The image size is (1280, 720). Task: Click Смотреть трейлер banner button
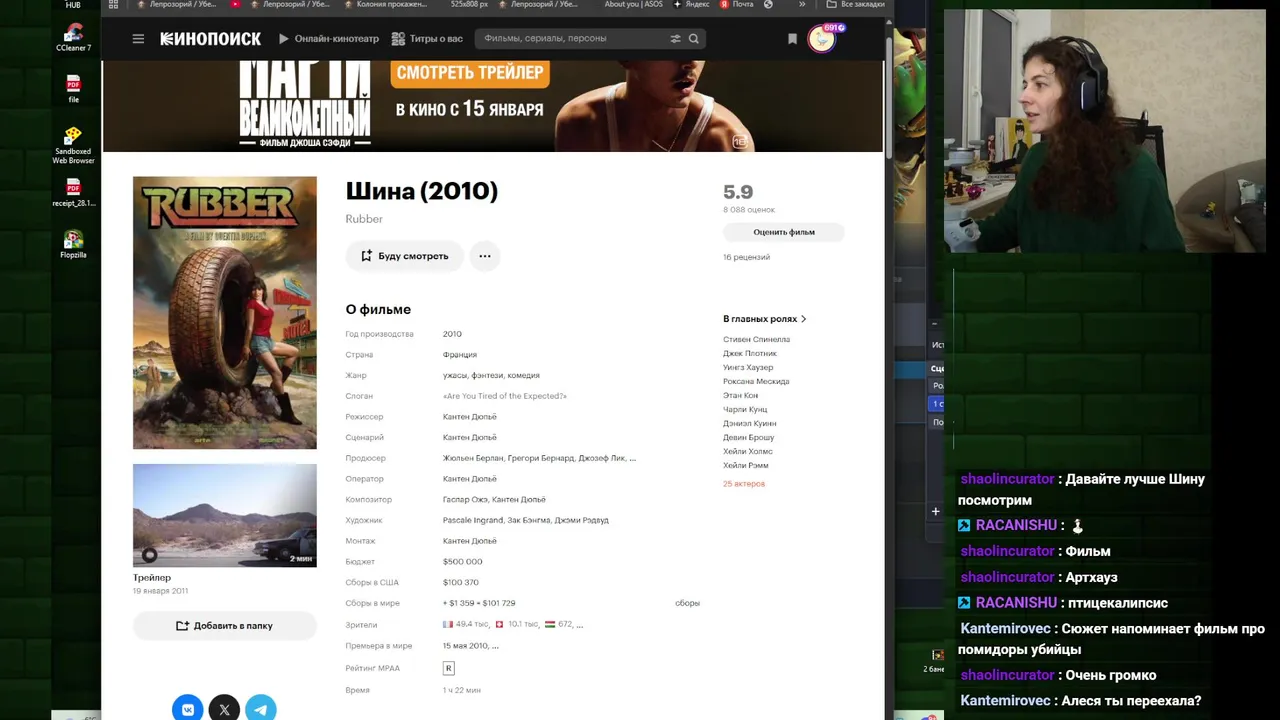[x=470, y=72]
